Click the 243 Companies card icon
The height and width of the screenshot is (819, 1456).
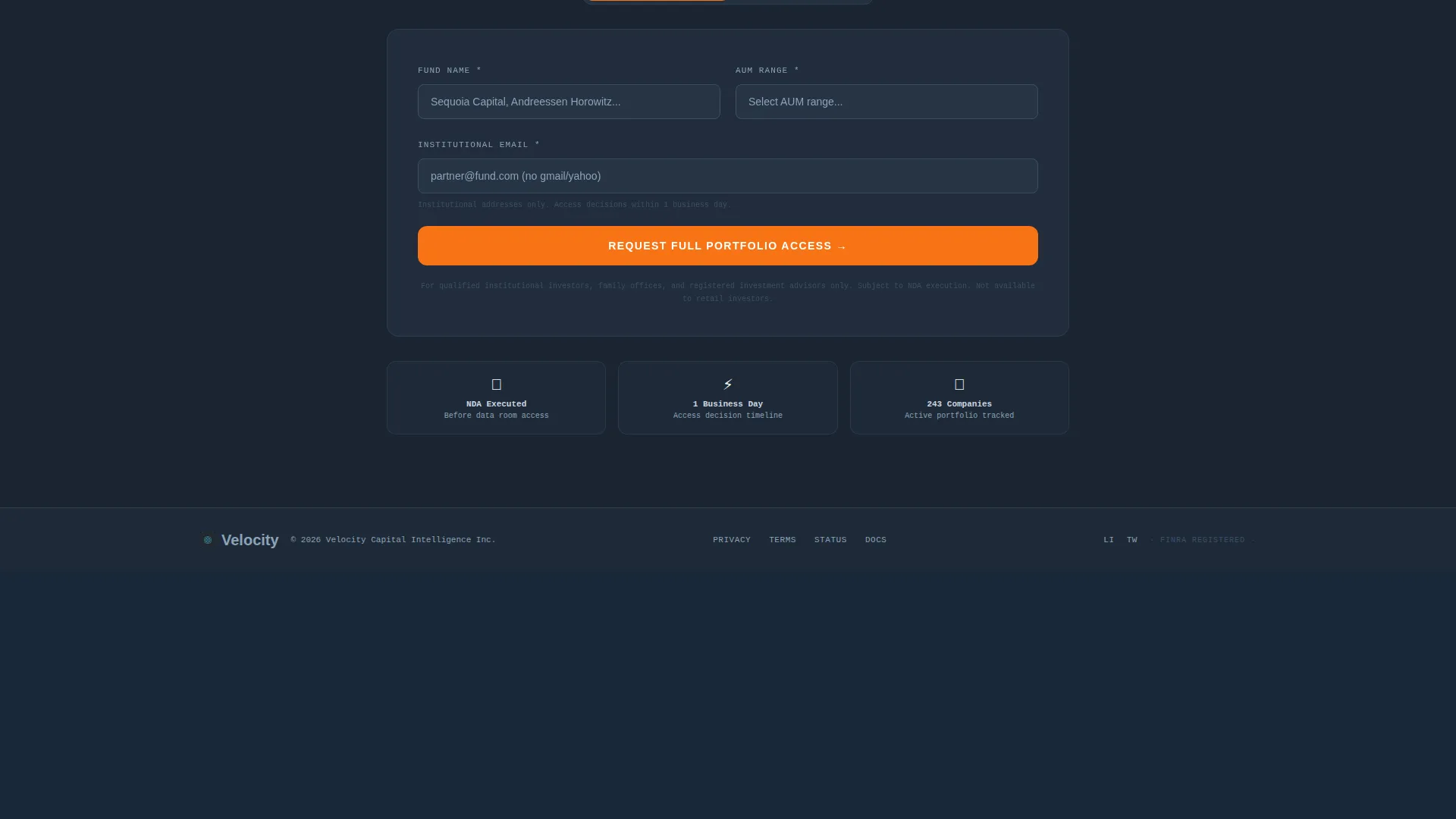point(959,384)
